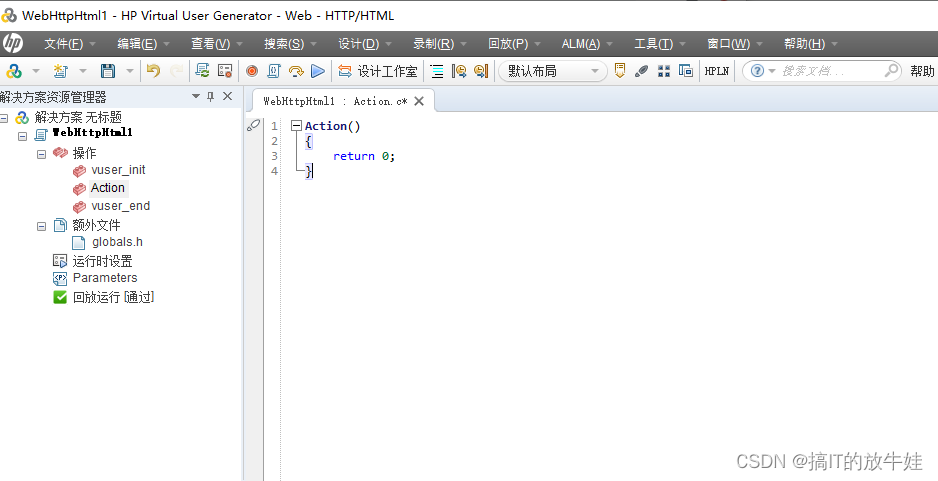Click the second clock-and-arrow icon left of 默认布局
Image resolution: width=938 pixels, height=481 pixels.
pos(481,71)
